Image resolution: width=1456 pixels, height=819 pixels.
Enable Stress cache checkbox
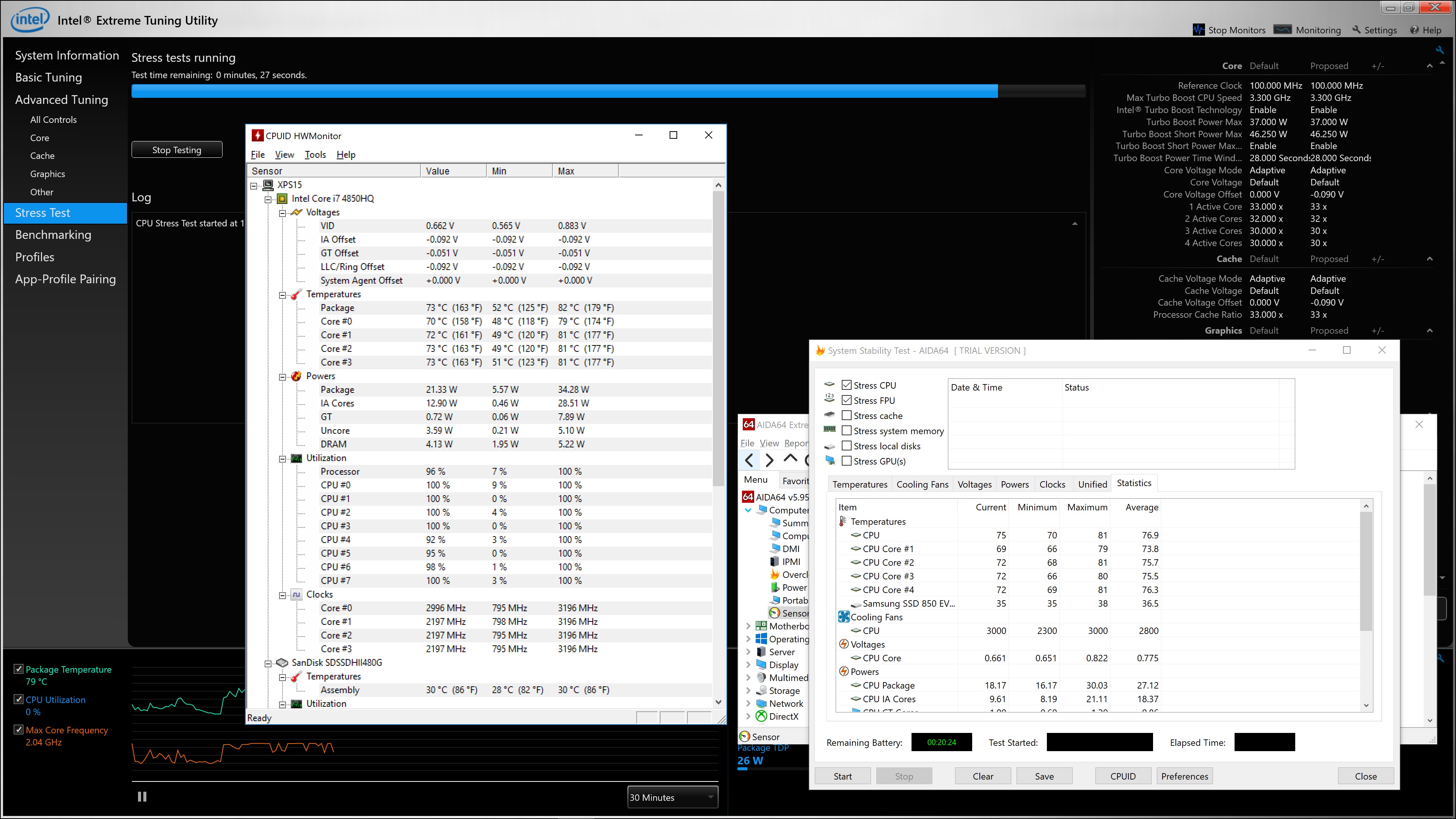[x=847, y=416]
